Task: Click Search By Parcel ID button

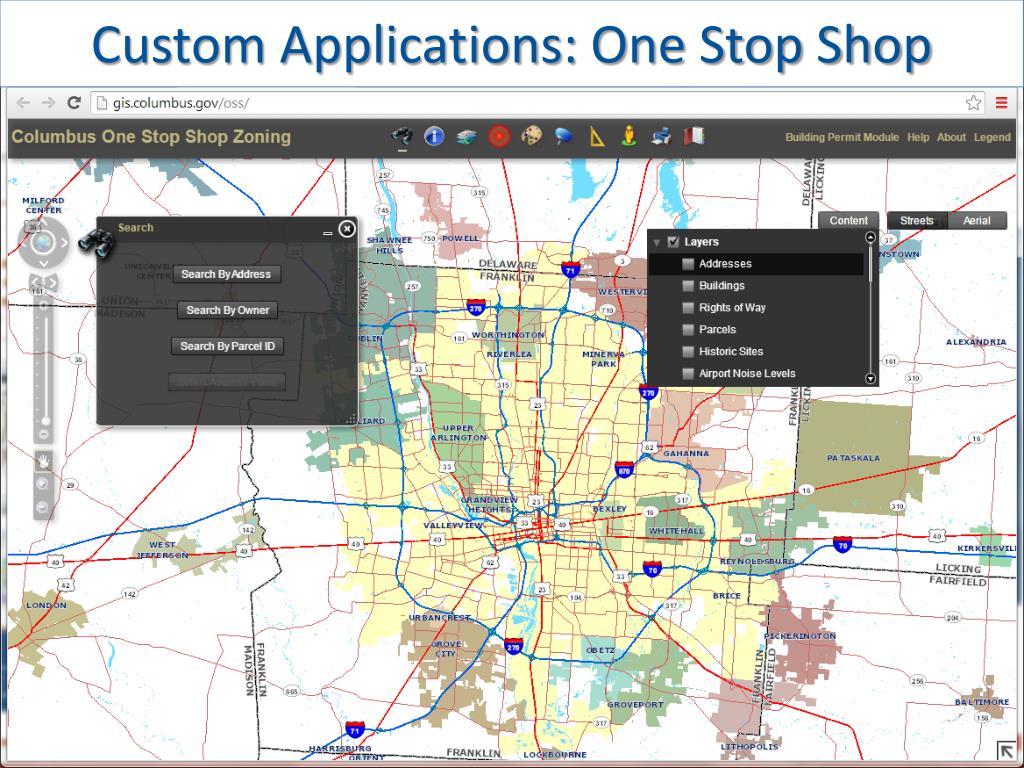Action: coord(227,346)
